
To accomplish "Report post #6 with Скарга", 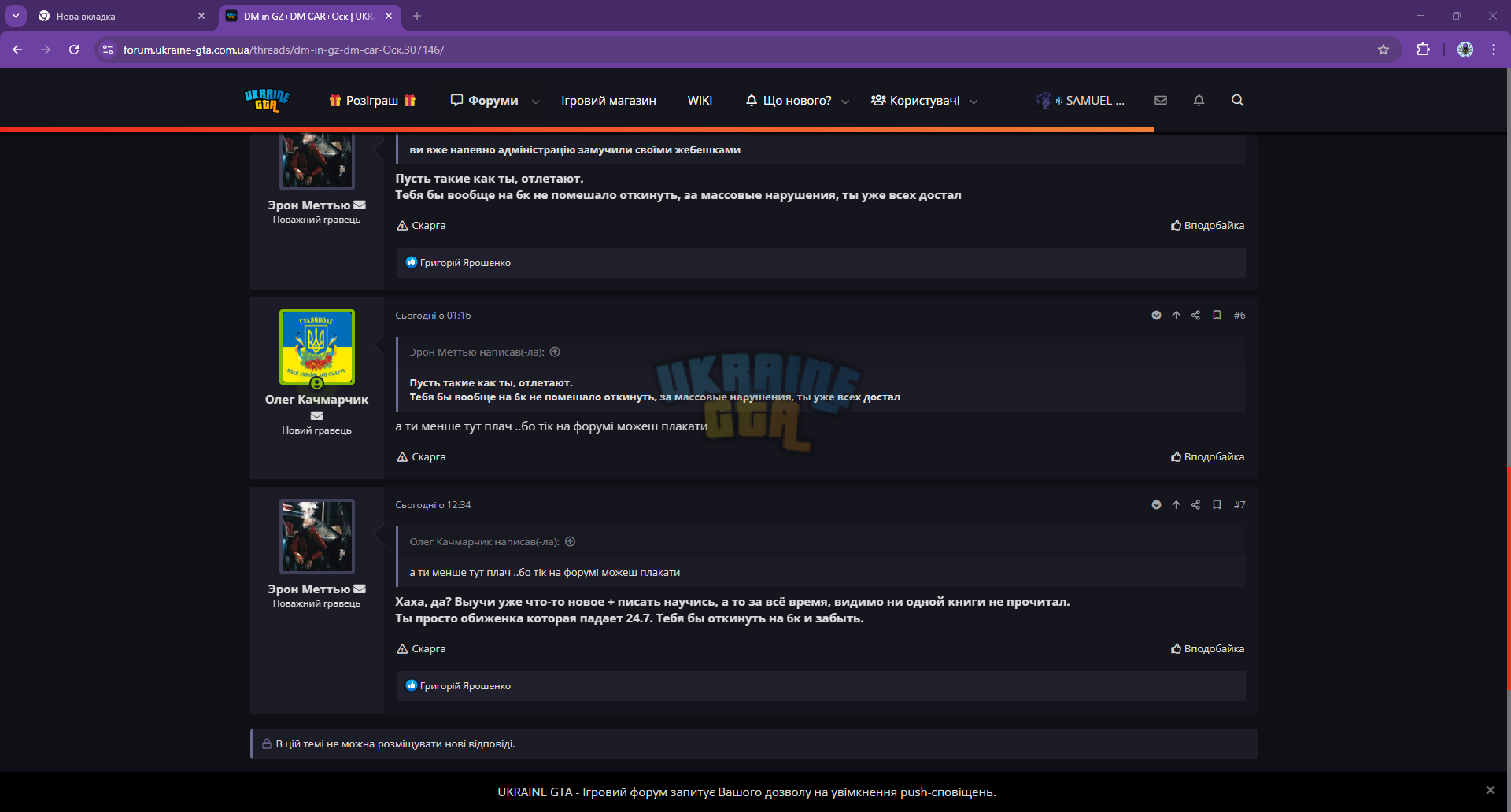I will pos(421,457).
